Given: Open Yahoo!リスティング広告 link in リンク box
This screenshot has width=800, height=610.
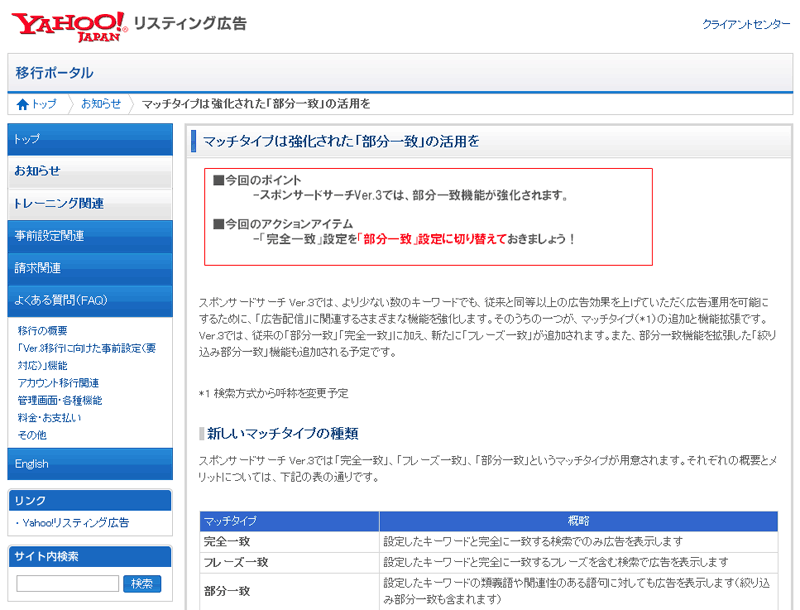Looking at the screenshot, I should [x=76, y=523].
